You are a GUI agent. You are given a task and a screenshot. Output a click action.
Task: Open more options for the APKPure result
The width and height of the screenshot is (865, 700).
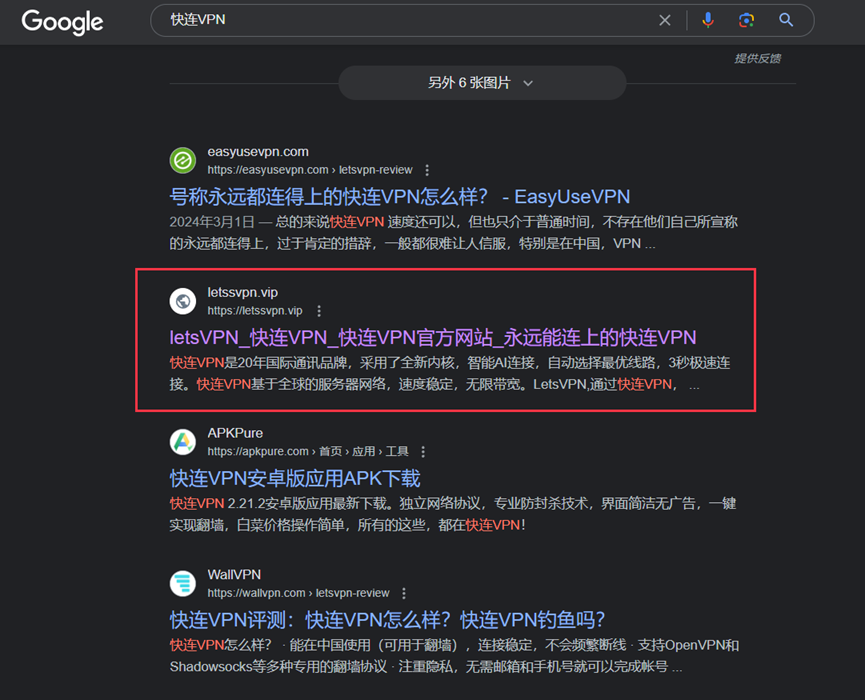[x=423, y=452]
